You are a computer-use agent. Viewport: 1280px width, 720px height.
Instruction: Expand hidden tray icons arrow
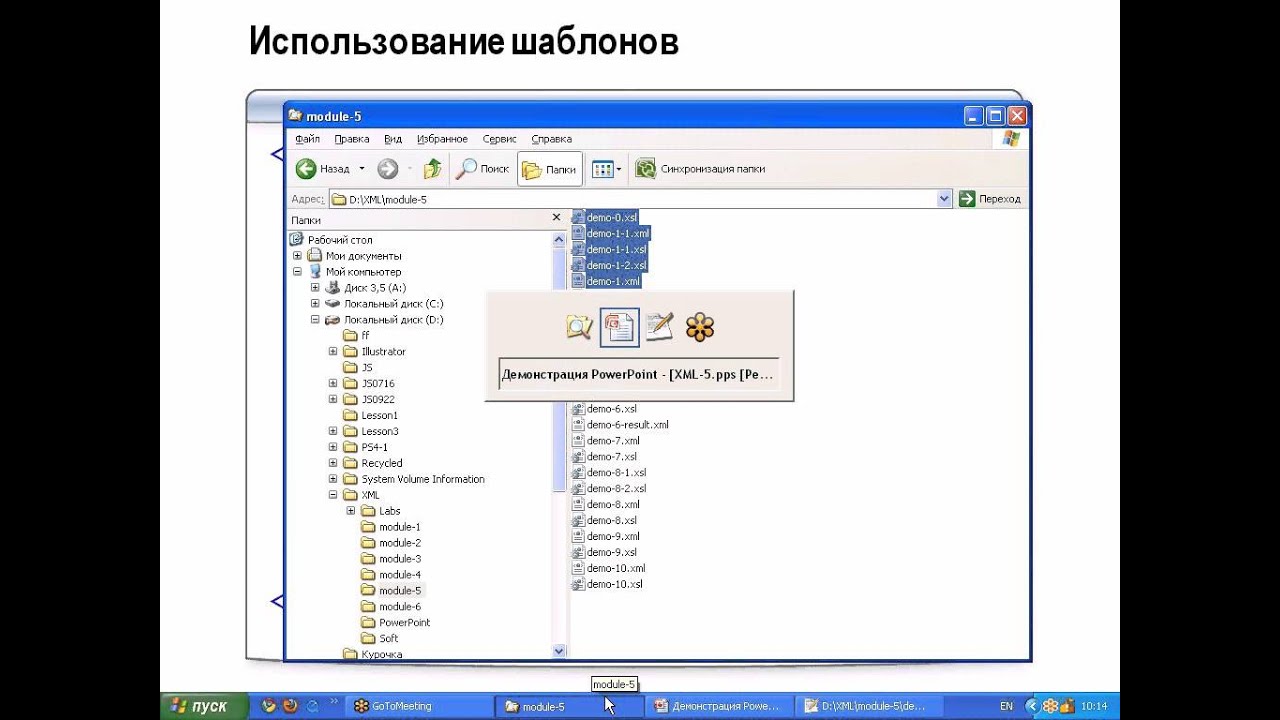click(x=1034, y=706)
